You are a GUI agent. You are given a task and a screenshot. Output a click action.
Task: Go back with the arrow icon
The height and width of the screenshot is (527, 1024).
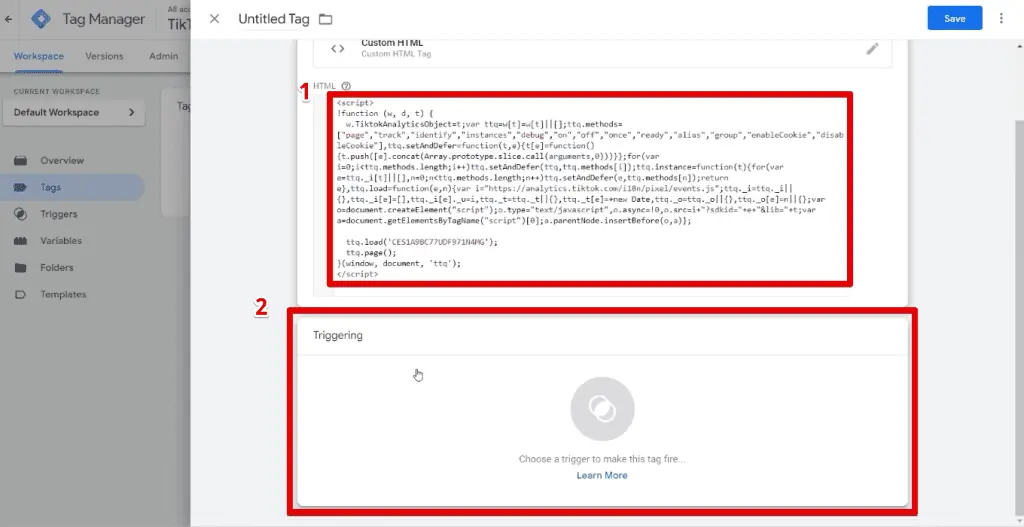(x=8, y=19)
